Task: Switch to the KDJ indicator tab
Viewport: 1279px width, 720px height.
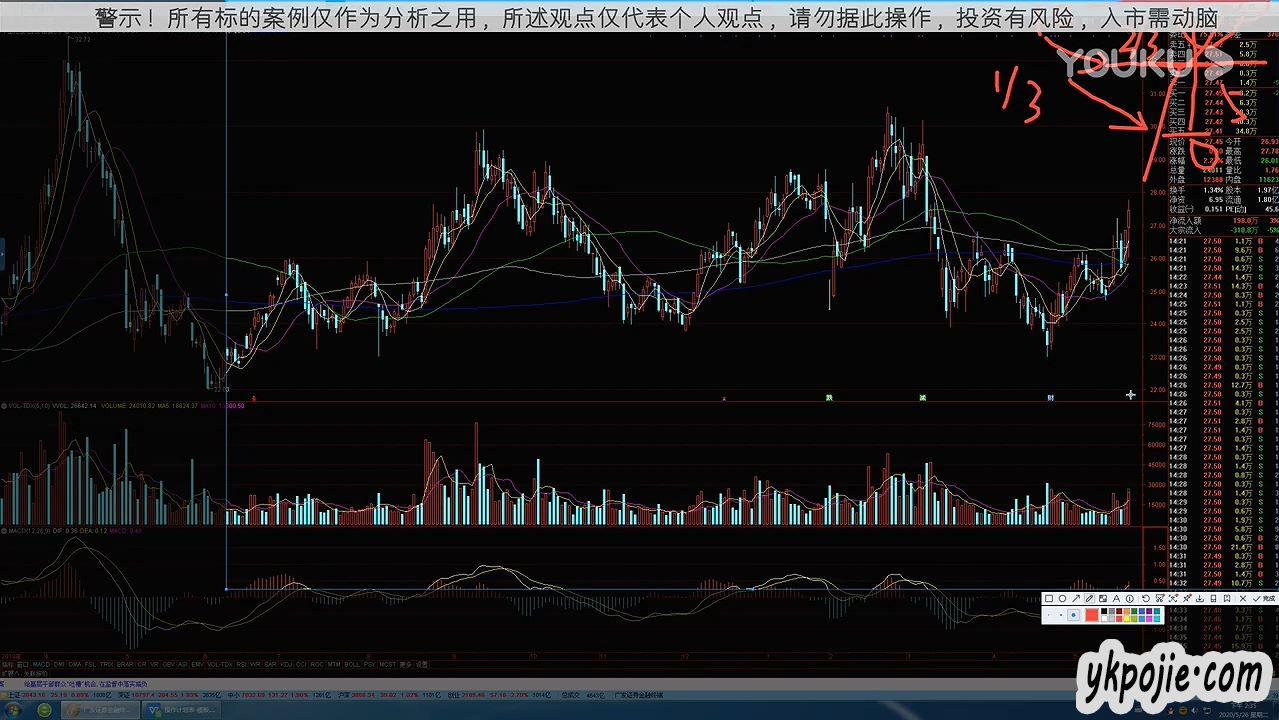Action: coord(285,664)
